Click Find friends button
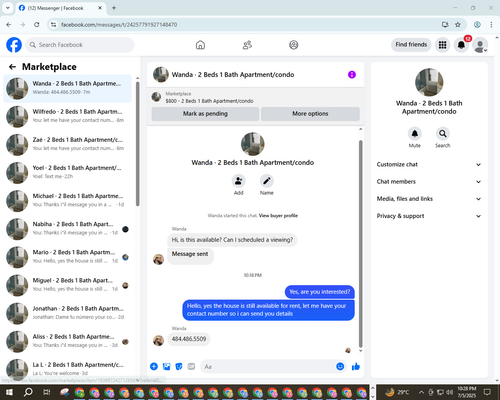500x400 pixels. coord(411,45)
